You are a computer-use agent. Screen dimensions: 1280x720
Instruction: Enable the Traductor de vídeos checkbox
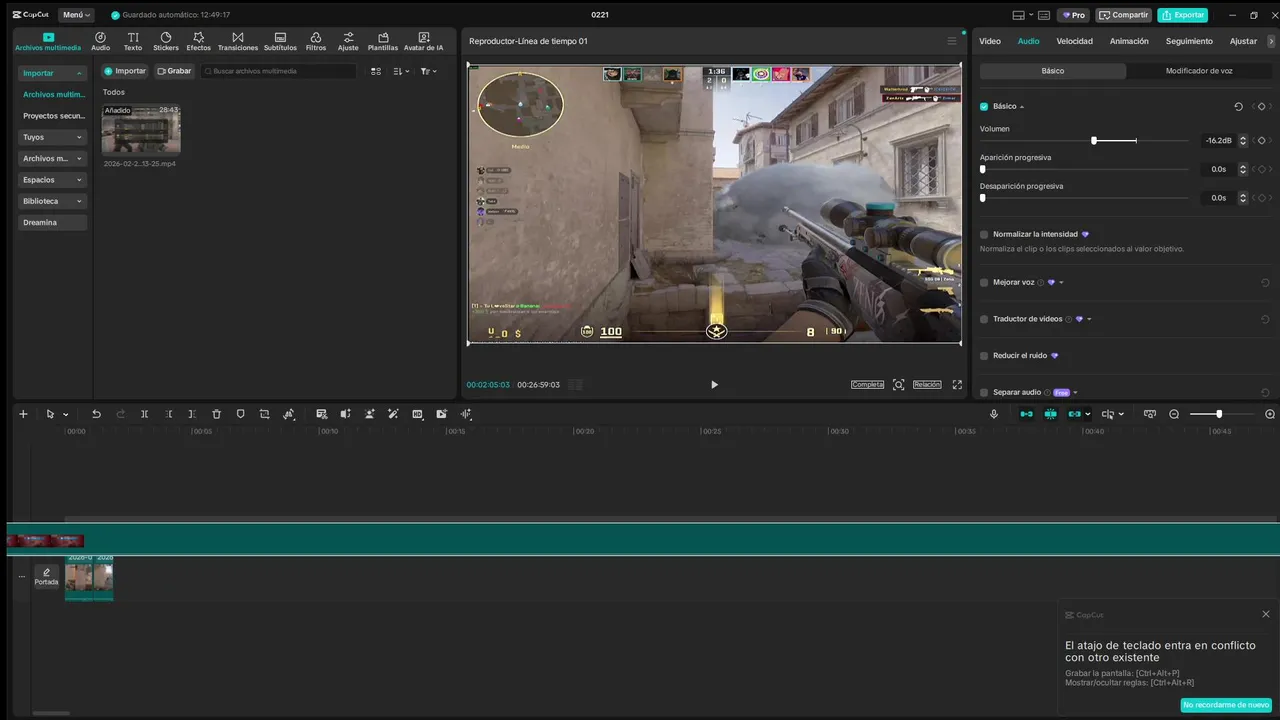tap(984, 319)
